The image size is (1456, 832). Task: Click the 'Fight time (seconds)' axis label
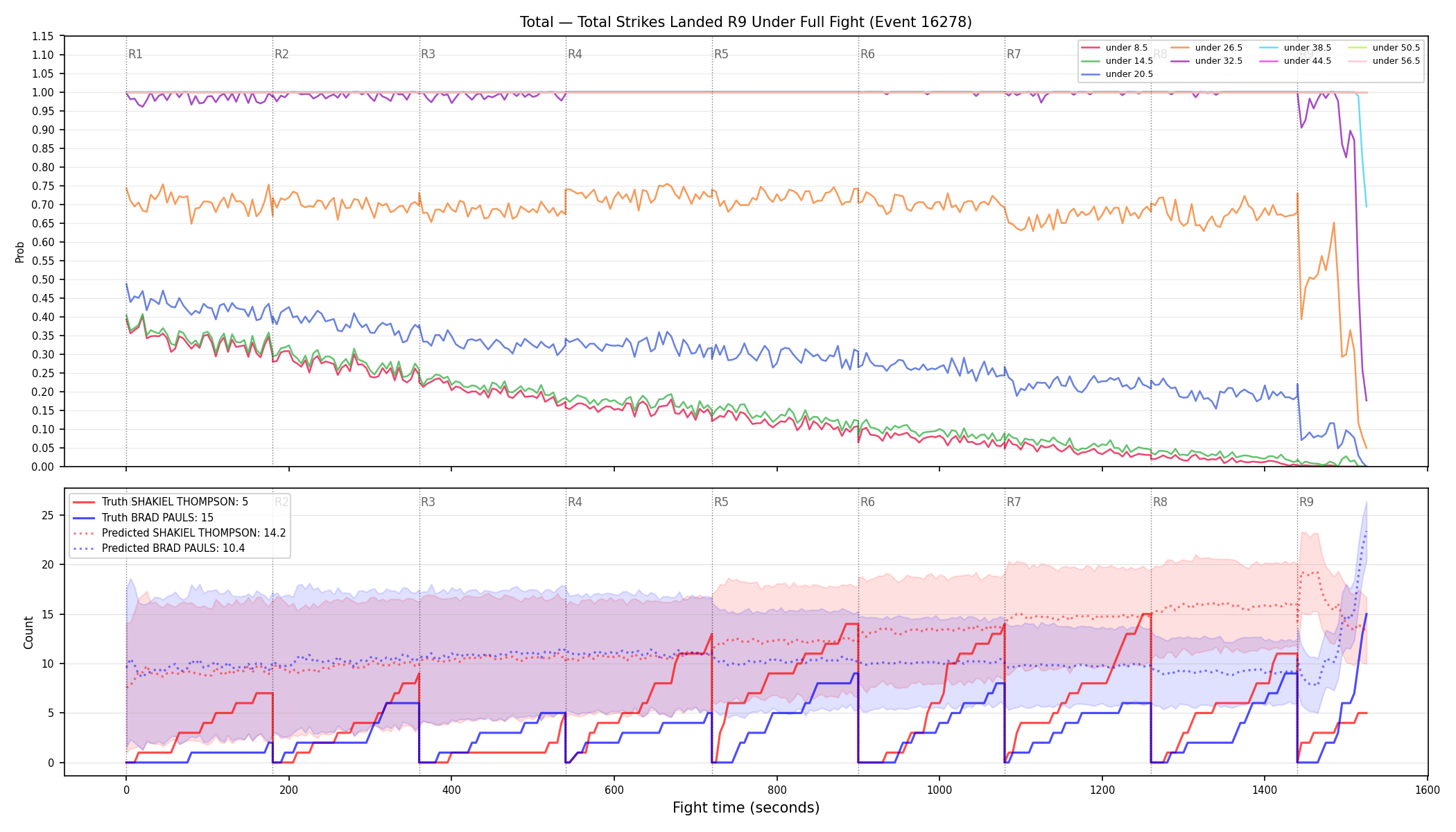(x=746, y=808)
